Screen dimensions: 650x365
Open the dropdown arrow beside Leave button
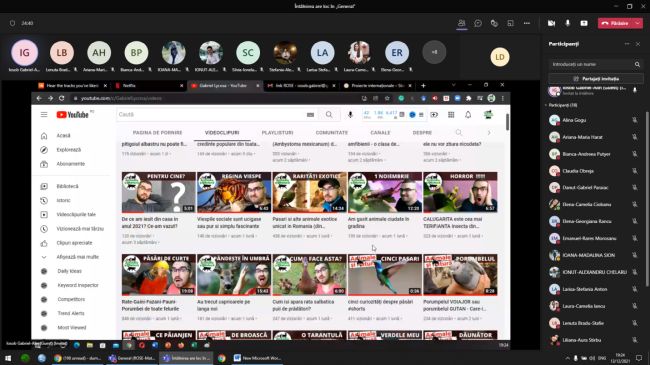coord(638,23)
